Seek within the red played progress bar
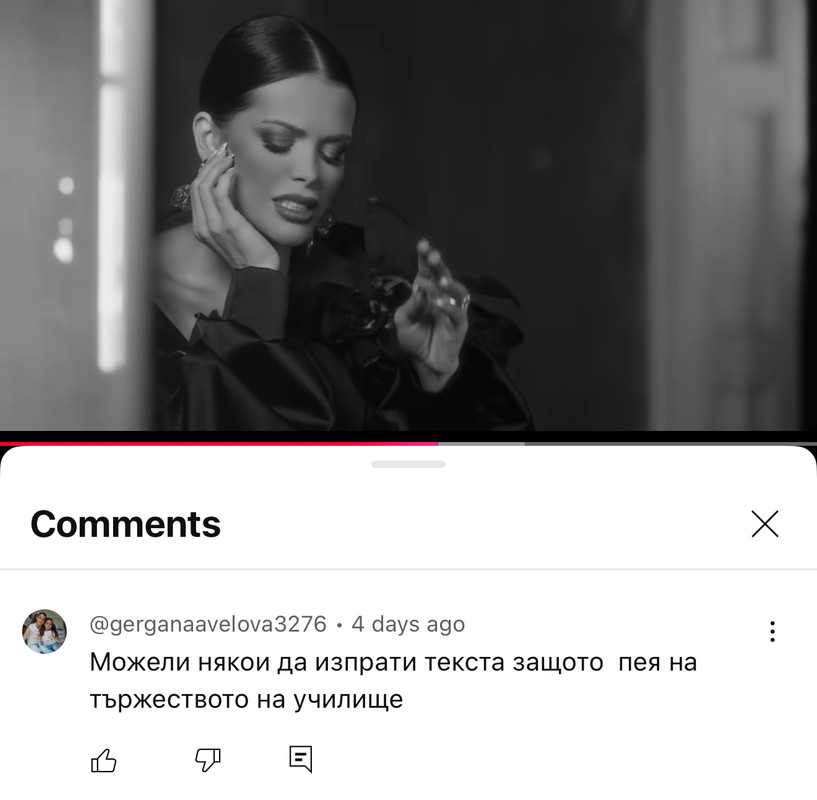Screen dimensions: 817x800 [x=219, y=444]
